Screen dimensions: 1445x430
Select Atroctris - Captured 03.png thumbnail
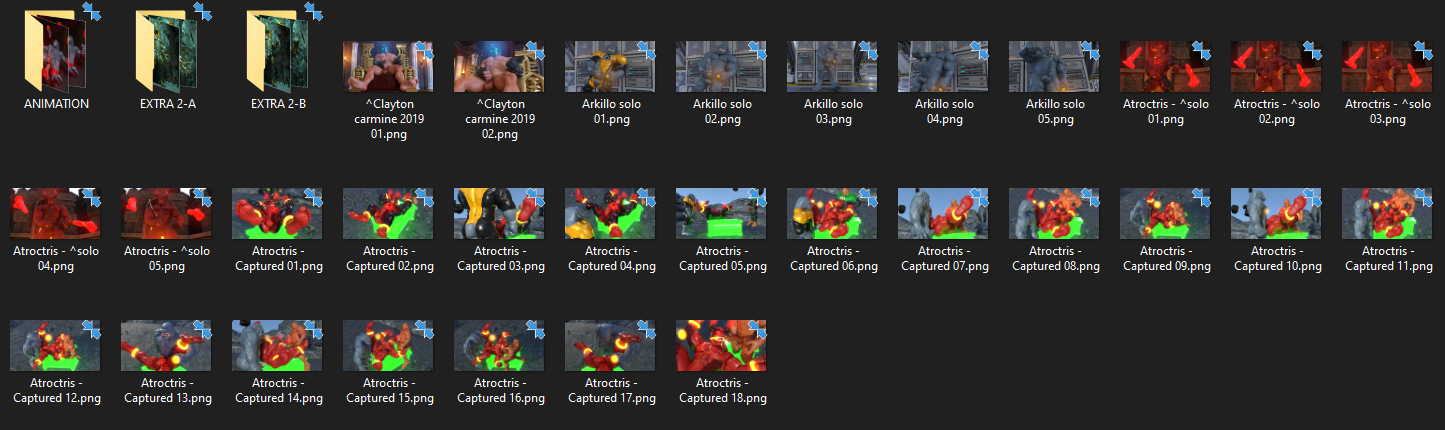click(x=499, y=212)
